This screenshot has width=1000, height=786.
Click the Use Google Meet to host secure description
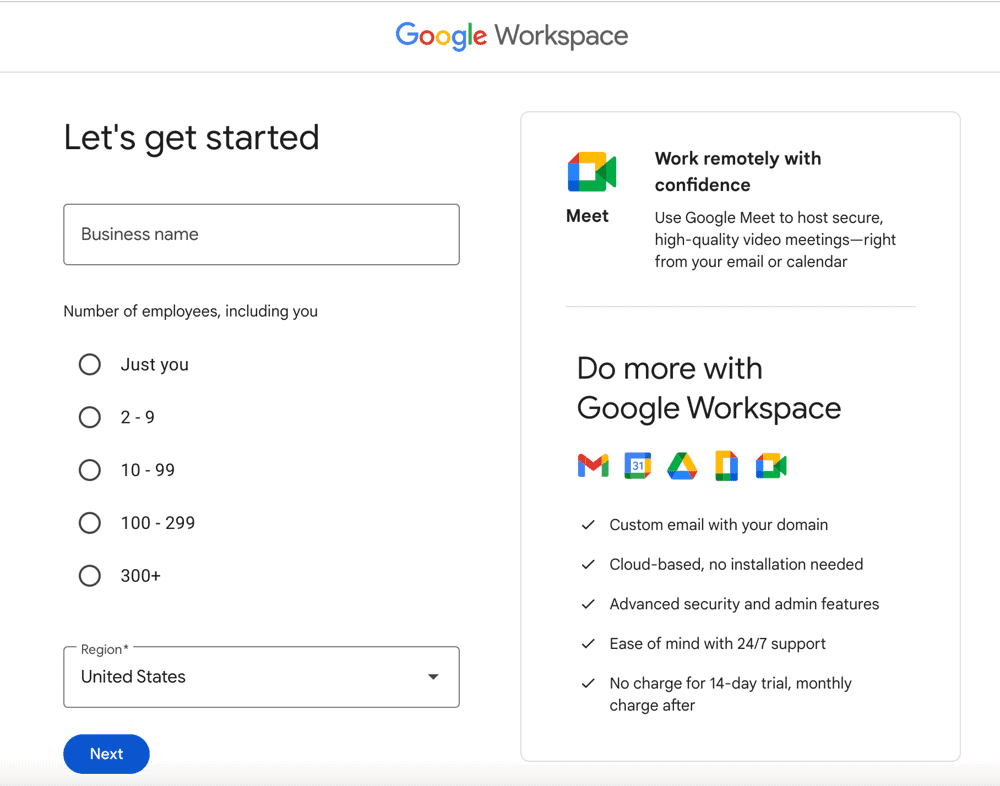point(775,239)
